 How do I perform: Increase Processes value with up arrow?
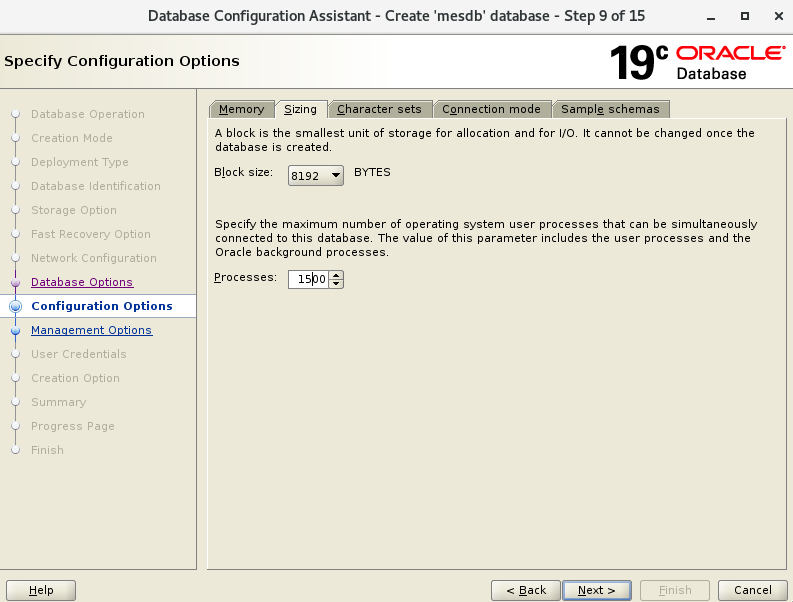coord(336,276)
